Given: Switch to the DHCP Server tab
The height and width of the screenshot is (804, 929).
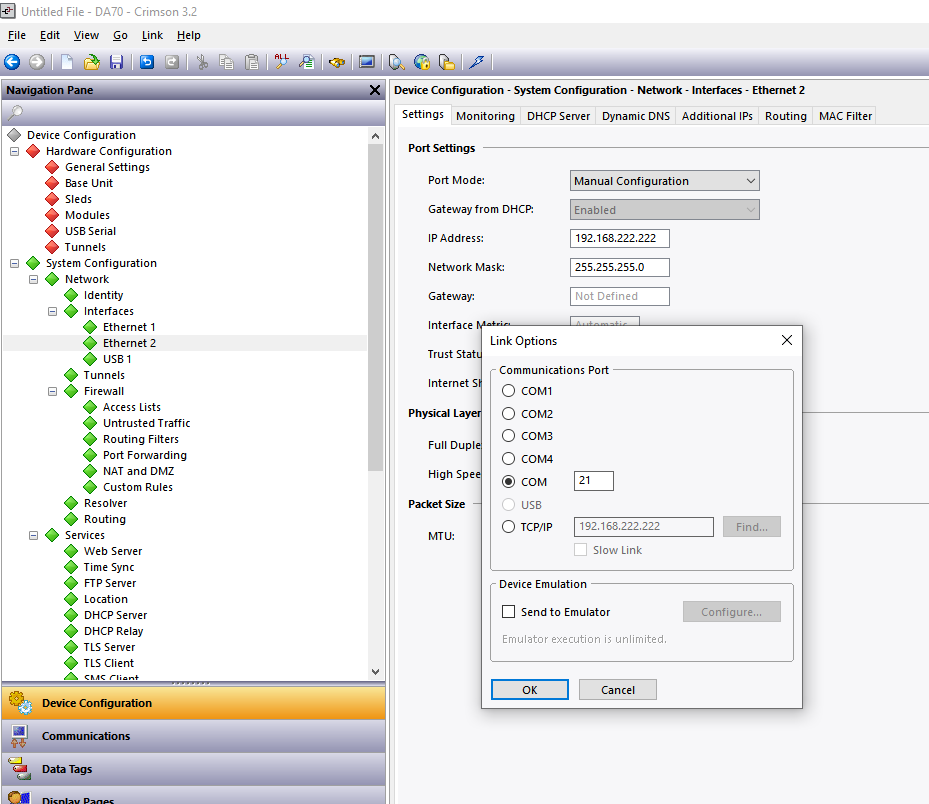Looking at the screenshot, I should [558, 116].
